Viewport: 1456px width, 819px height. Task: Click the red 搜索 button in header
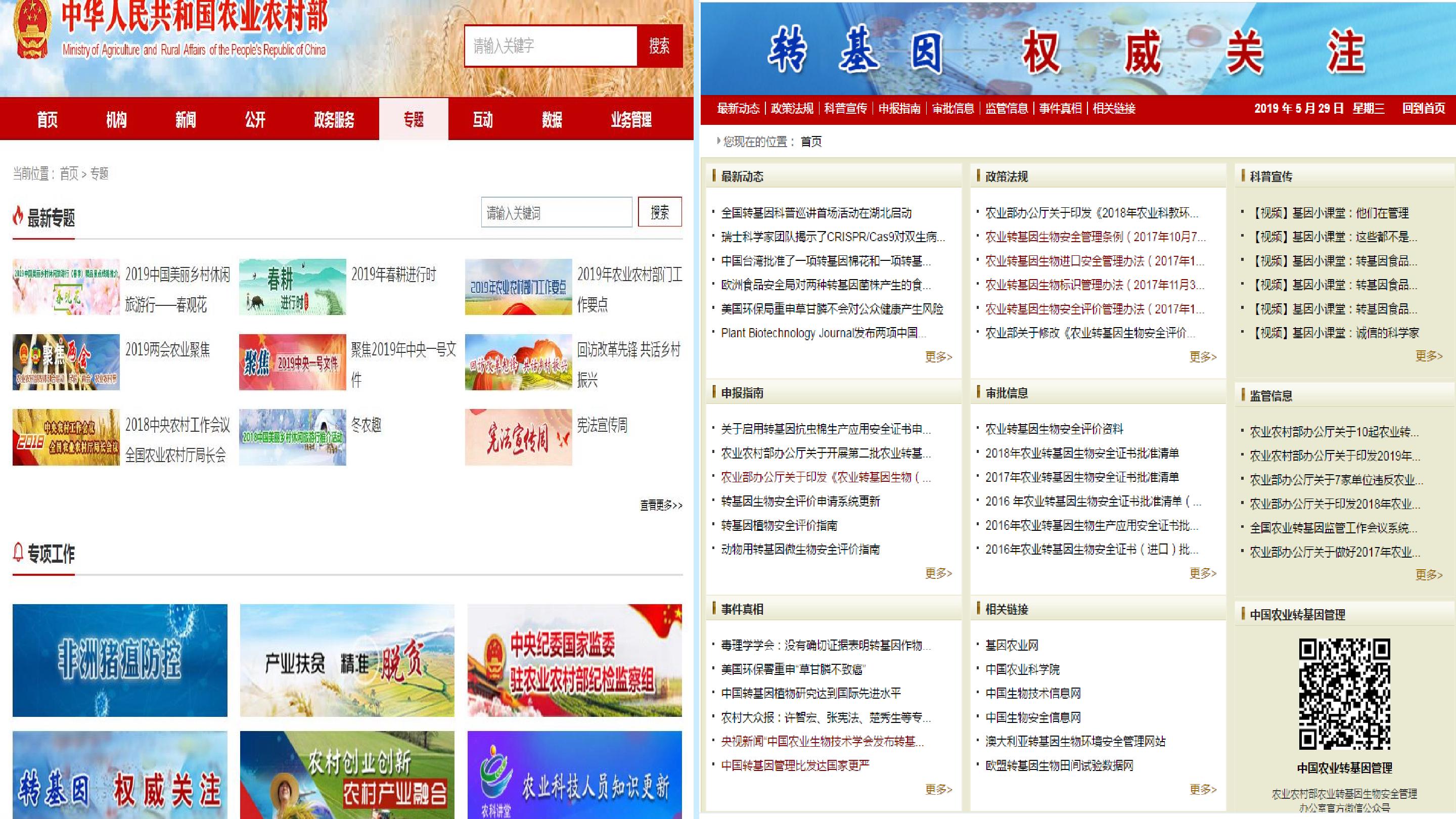coord(659,46)
